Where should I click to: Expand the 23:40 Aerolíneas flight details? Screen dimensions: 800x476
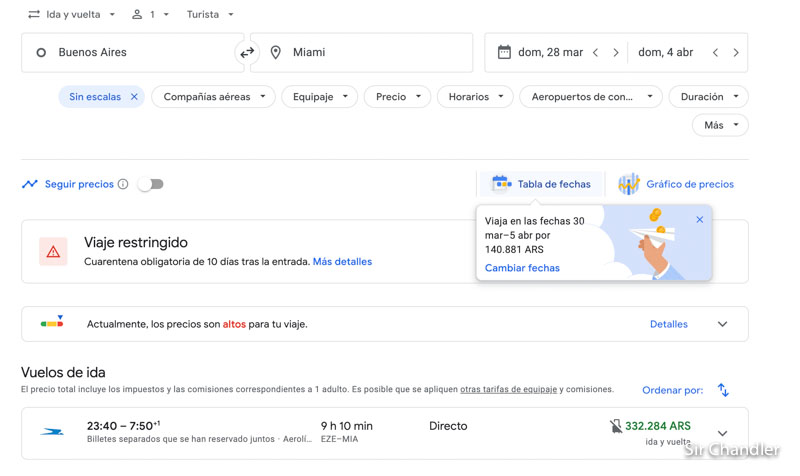[x=722, y=434]
